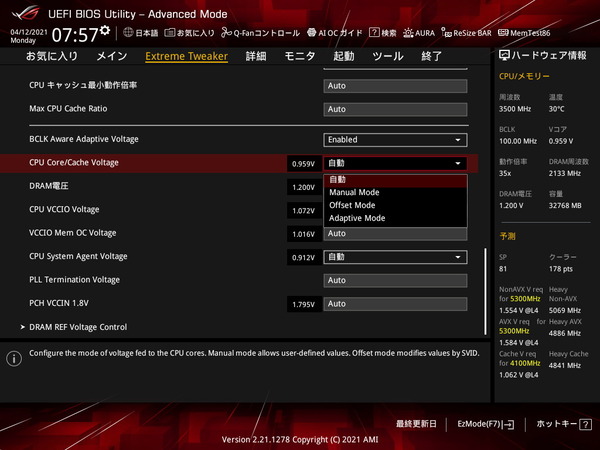The image size is (600, 450).
Task: Choose Manual Mode in dropdown list
Action: click(395, 192)
